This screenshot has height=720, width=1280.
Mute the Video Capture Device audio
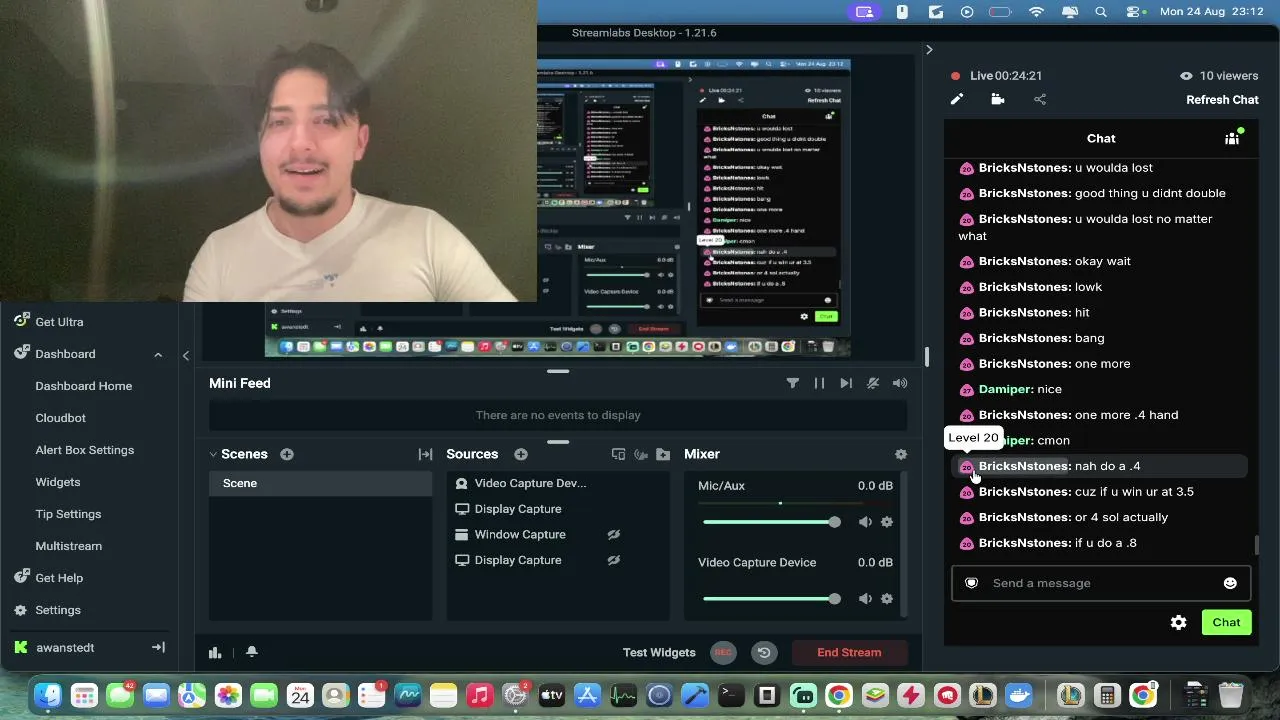point(865,599)
